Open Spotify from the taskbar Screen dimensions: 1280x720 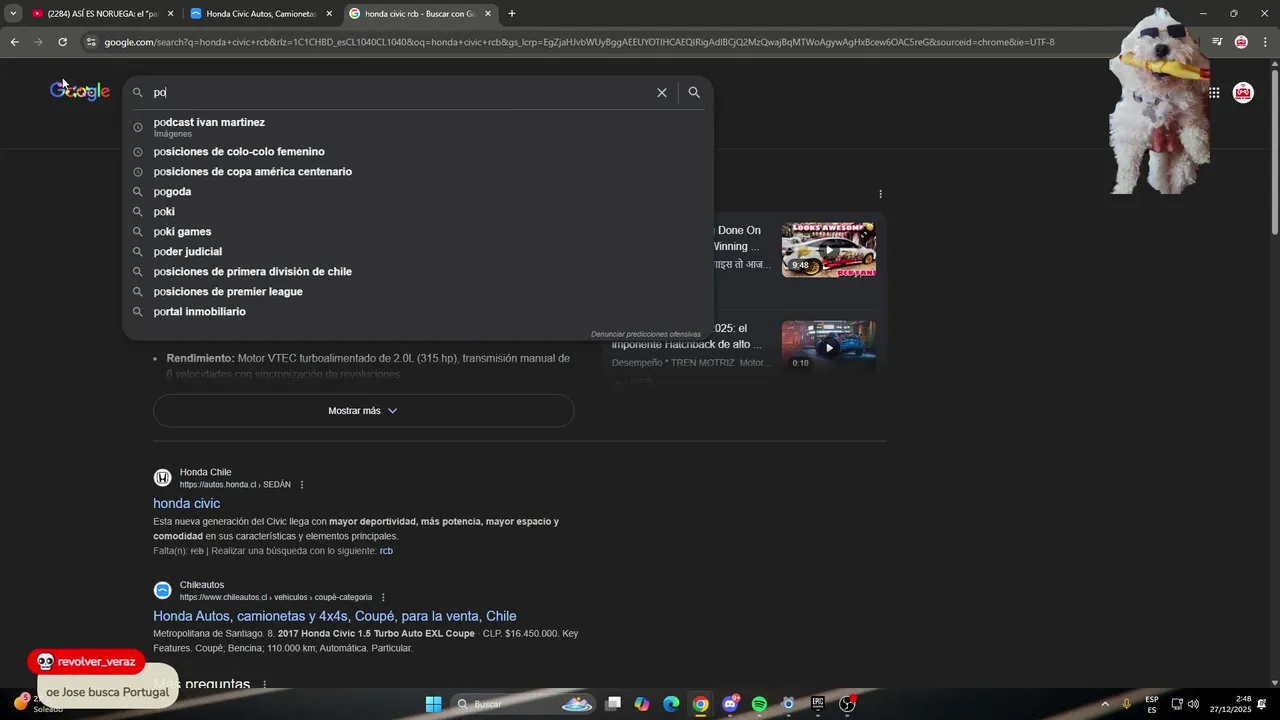[759, 704]
